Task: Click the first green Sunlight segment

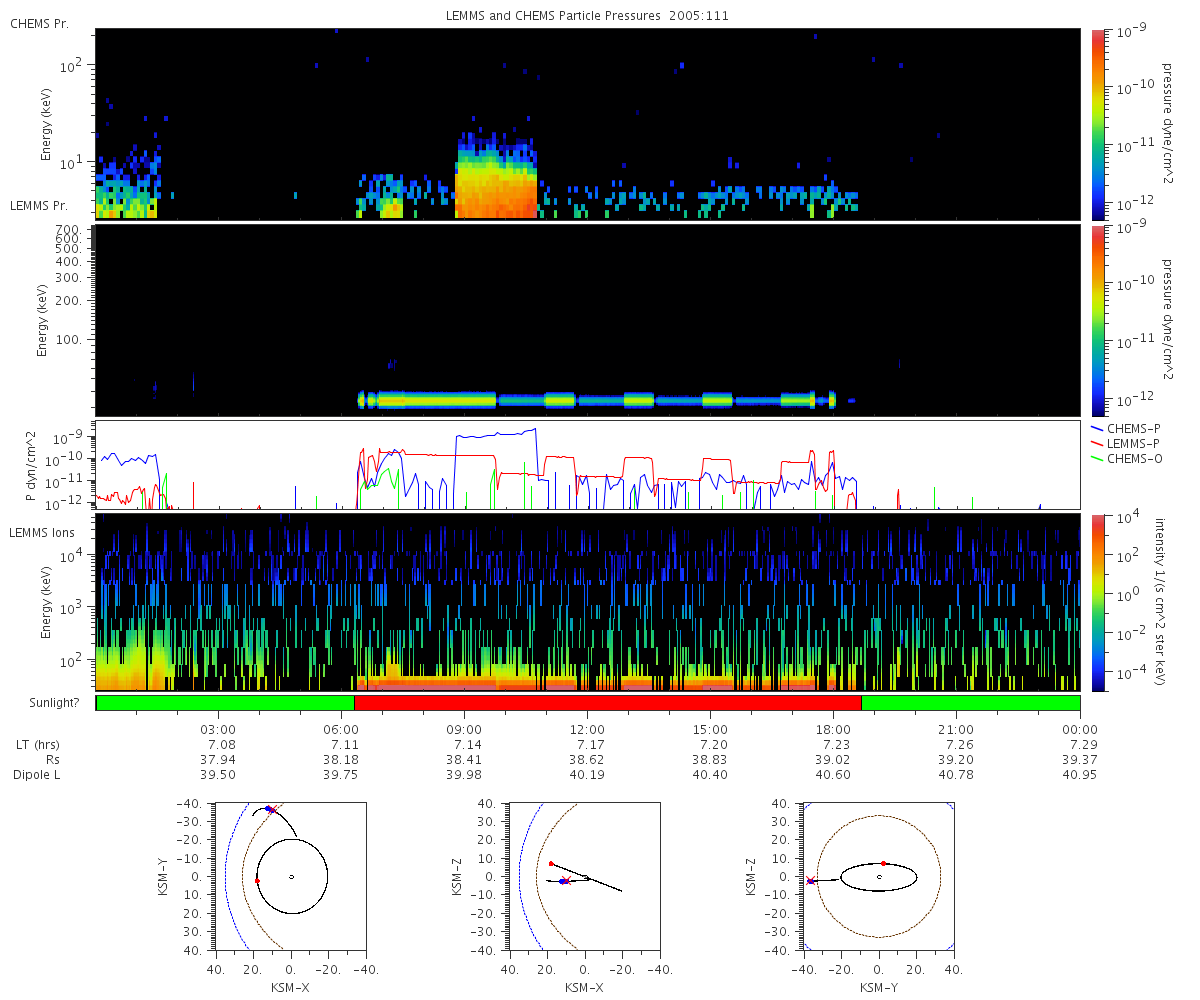Action: (x=225, y=703)
